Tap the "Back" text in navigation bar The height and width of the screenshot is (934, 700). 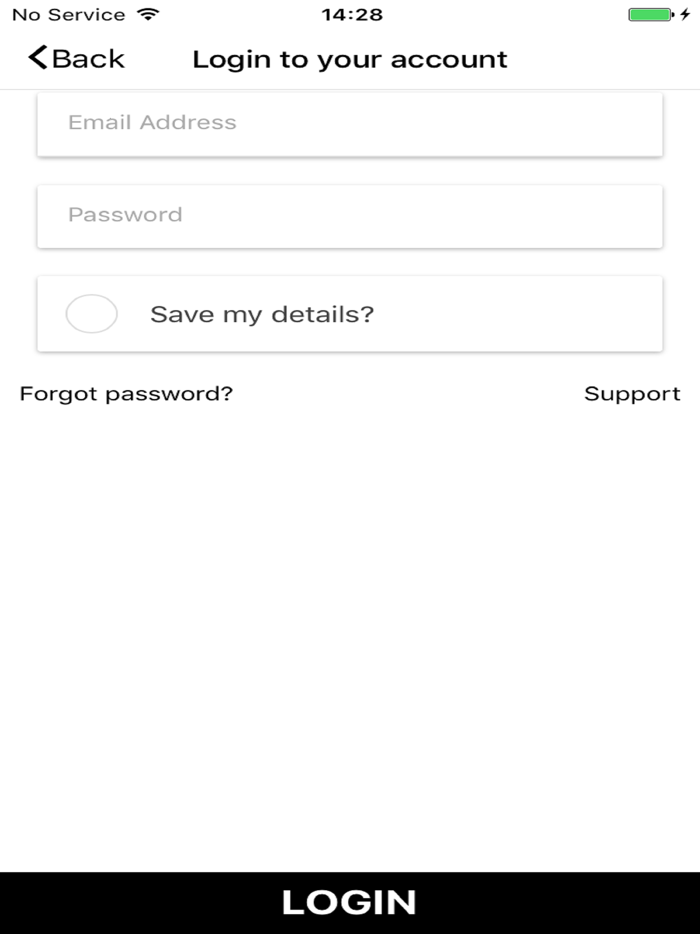coord(88,59)
